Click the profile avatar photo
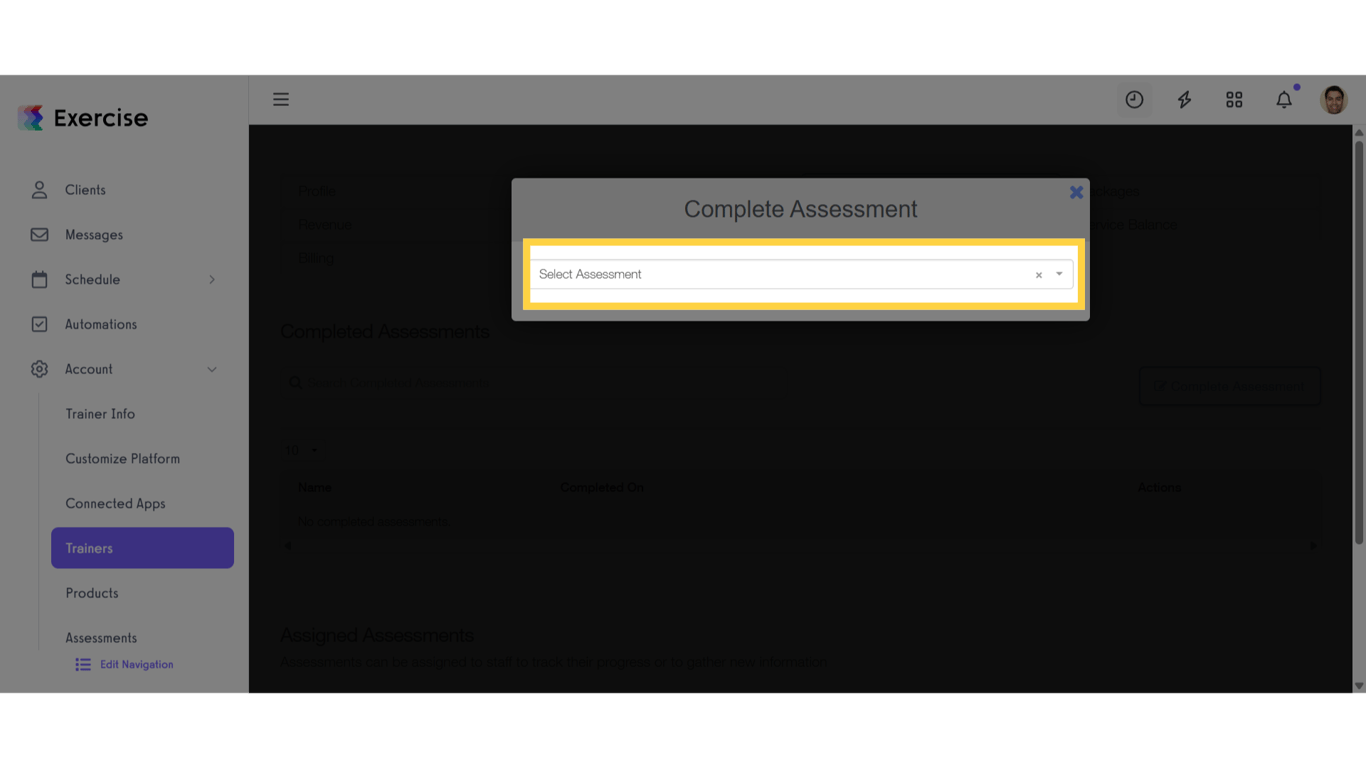This screenshot has height=768, width=1366. 1334,99
